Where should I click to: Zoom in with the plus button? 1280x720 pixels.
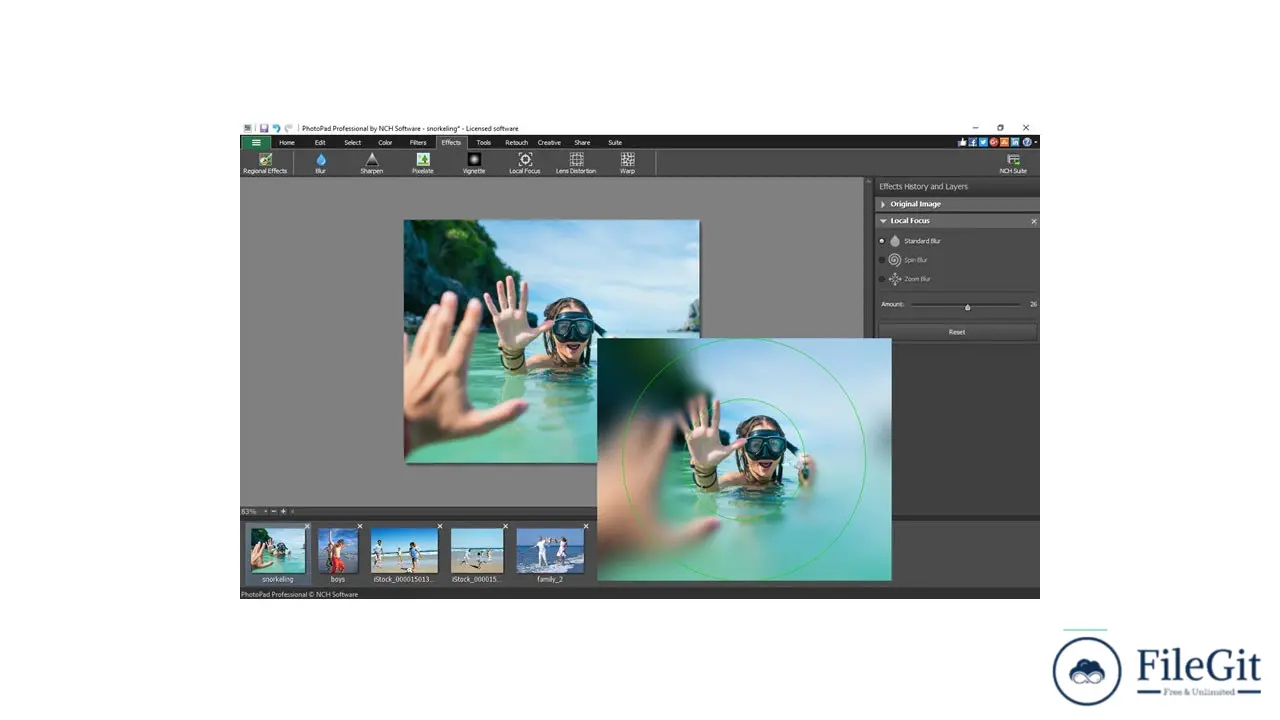click(x=283, y=512)
